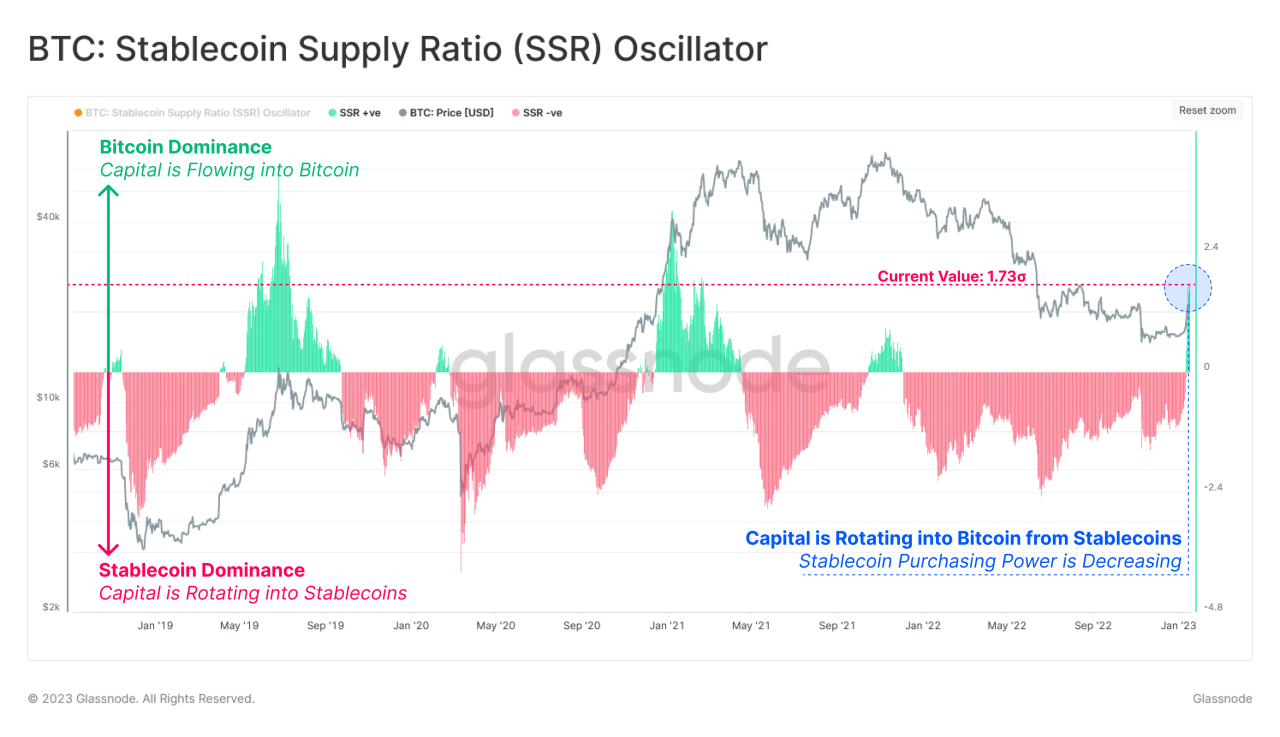Click the blue highlighted circle at current value

[x=1188, y=288]
